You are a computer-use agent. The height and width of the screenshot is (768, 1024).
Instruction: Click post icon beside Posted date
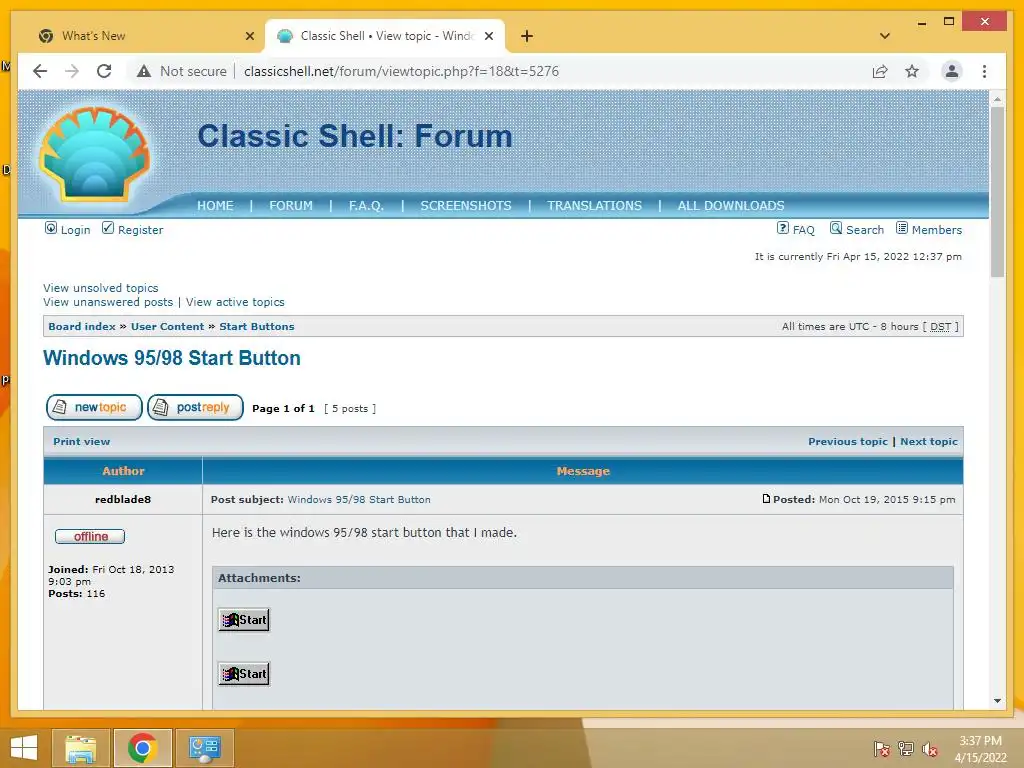766,499
